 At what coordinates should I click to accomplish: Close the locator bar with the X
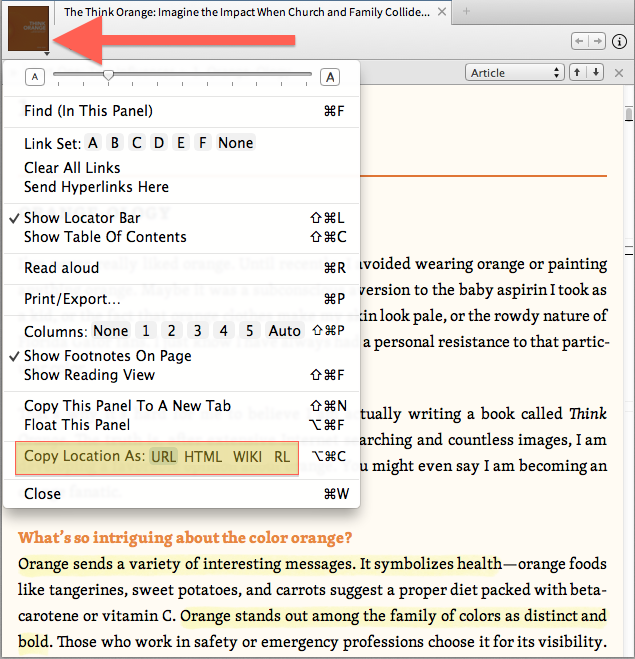(x=619, y=73)
